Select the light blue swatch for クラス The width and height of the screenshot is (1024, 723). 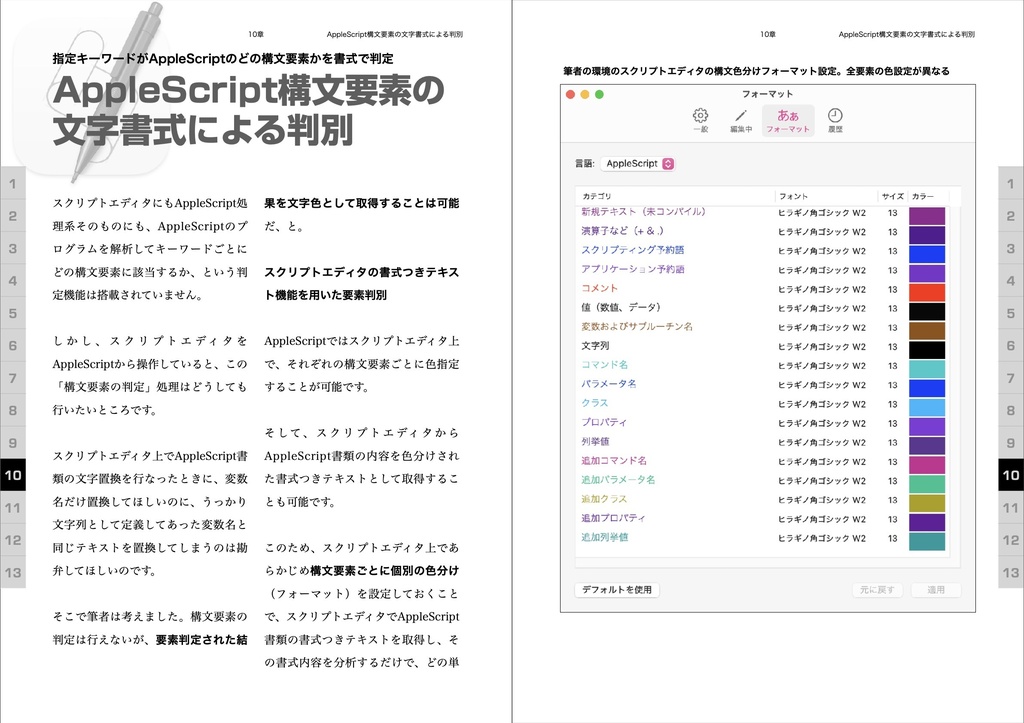click(926, 402)
